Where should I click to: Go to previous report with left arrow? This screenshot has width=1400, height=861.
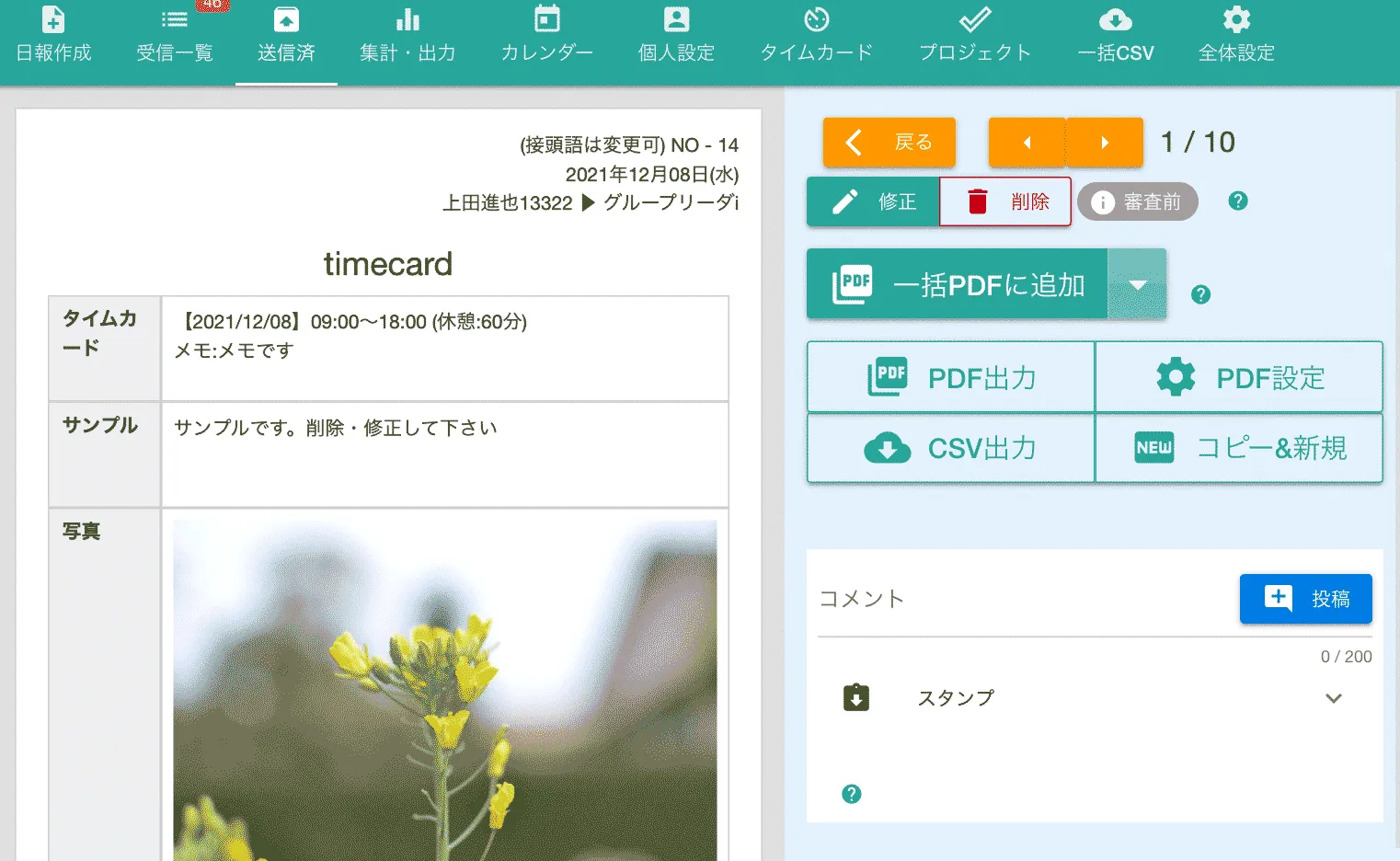[1027, 143]
